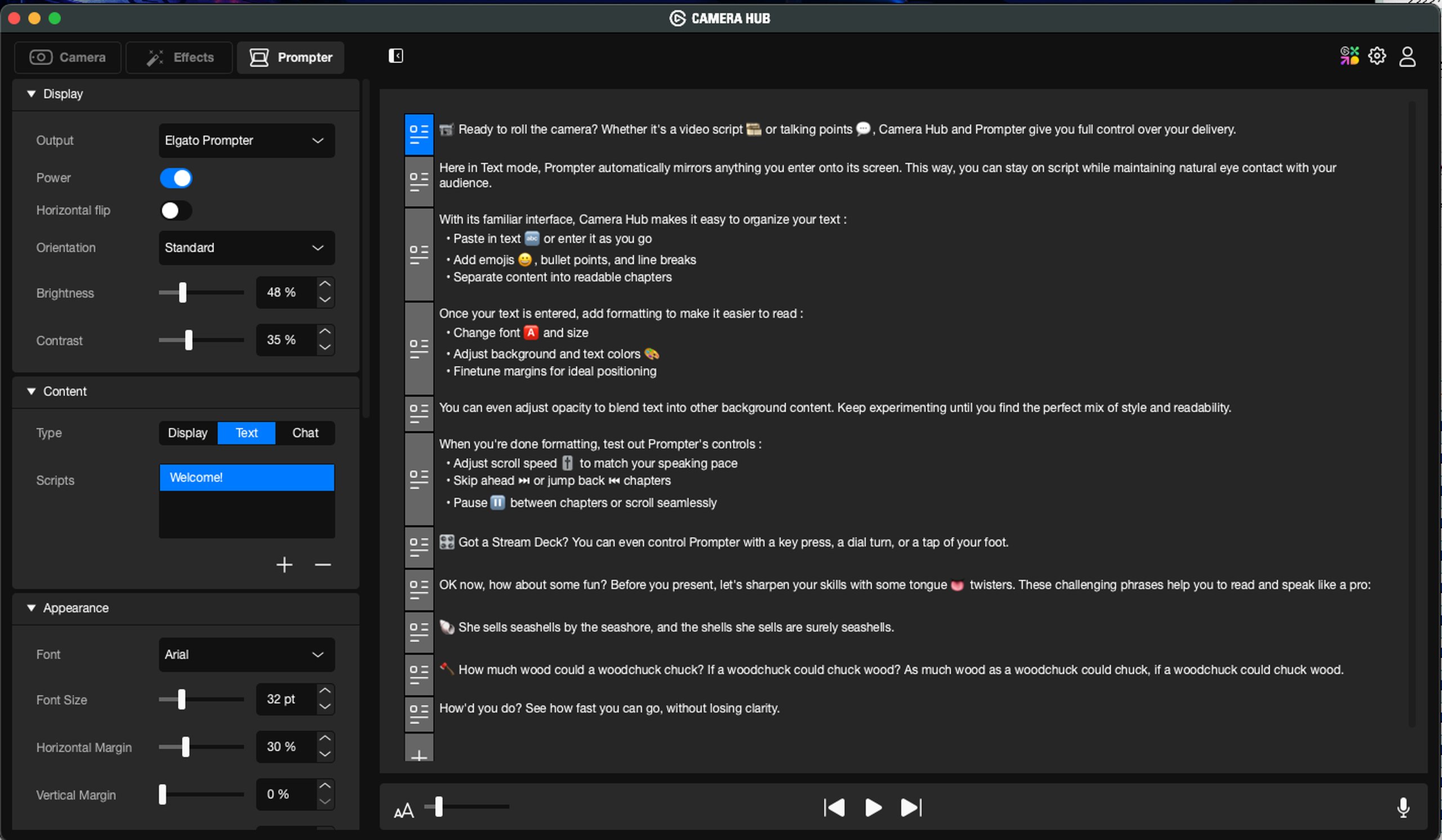Open the settings gear icon
The height and width of the screenshot is (840, 1442).
[1377, 56]
